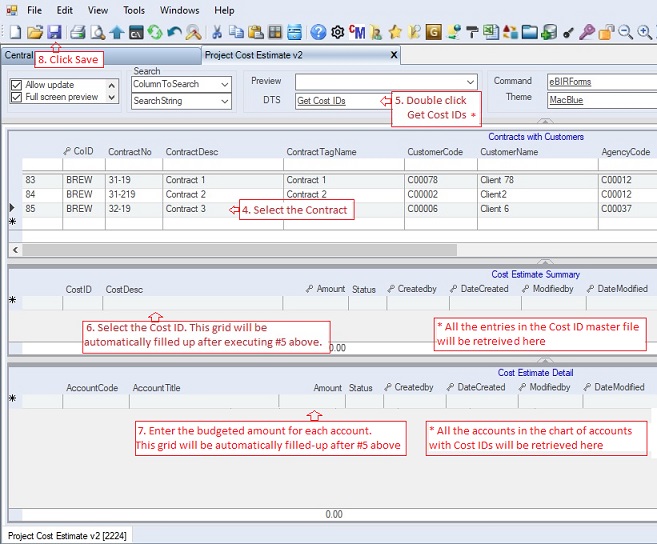Toggle the Allow update checkbox
The height and width of the screenshot is (544, 657).
tap(16, 85)
